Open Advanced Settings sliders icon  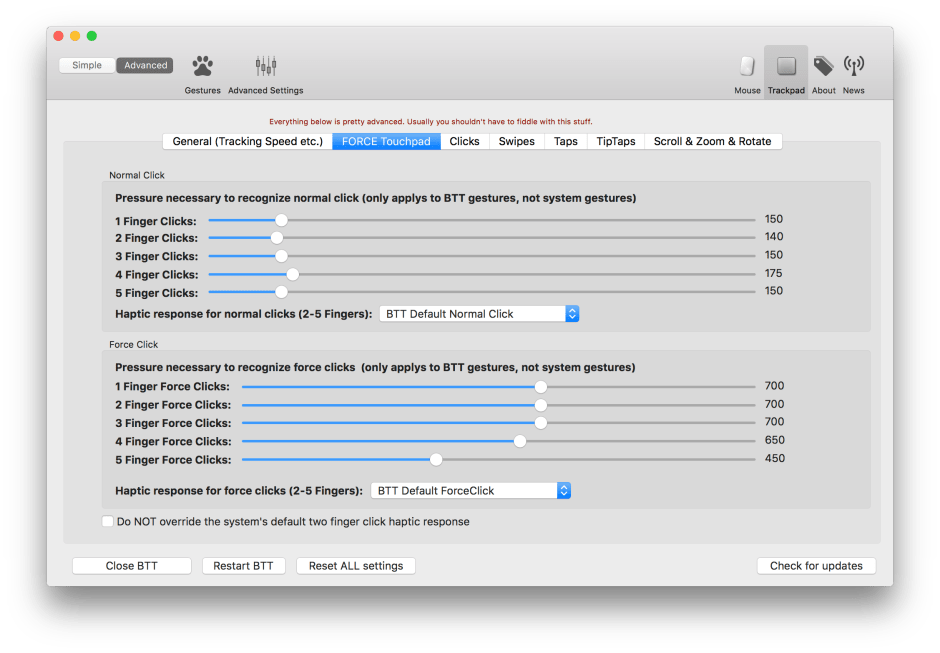coord(265,67)
